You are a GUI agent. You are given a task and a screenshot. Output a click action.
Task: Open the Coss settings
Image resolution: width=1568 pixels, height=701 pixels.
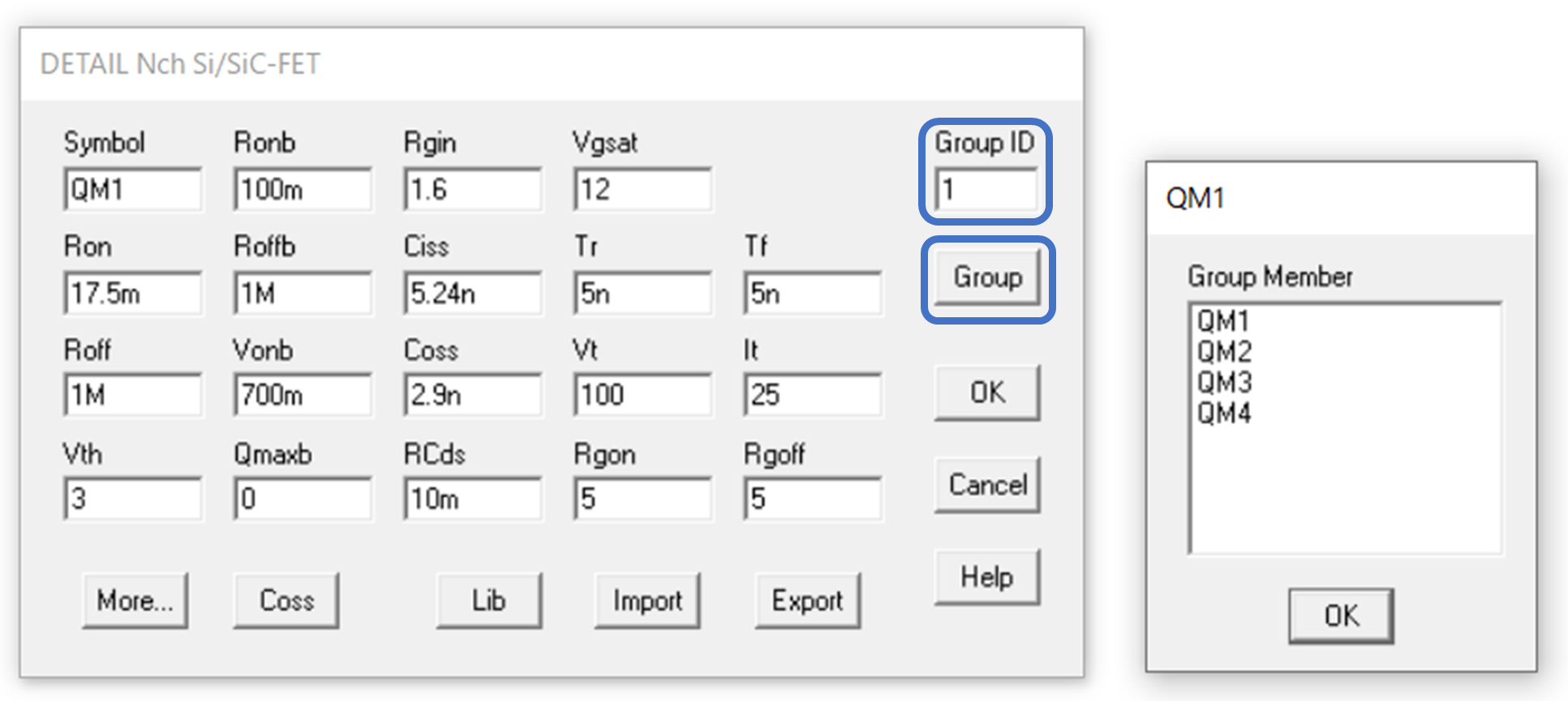[x=286, y=600]
